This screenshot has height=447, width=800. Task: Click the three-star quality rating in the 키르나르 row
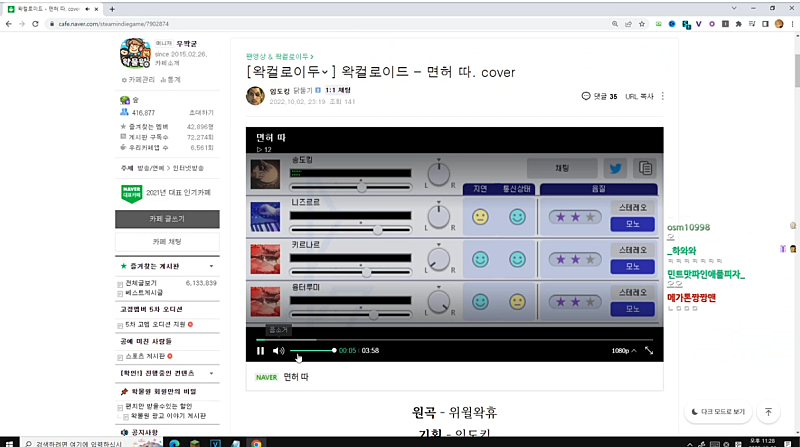575,260
